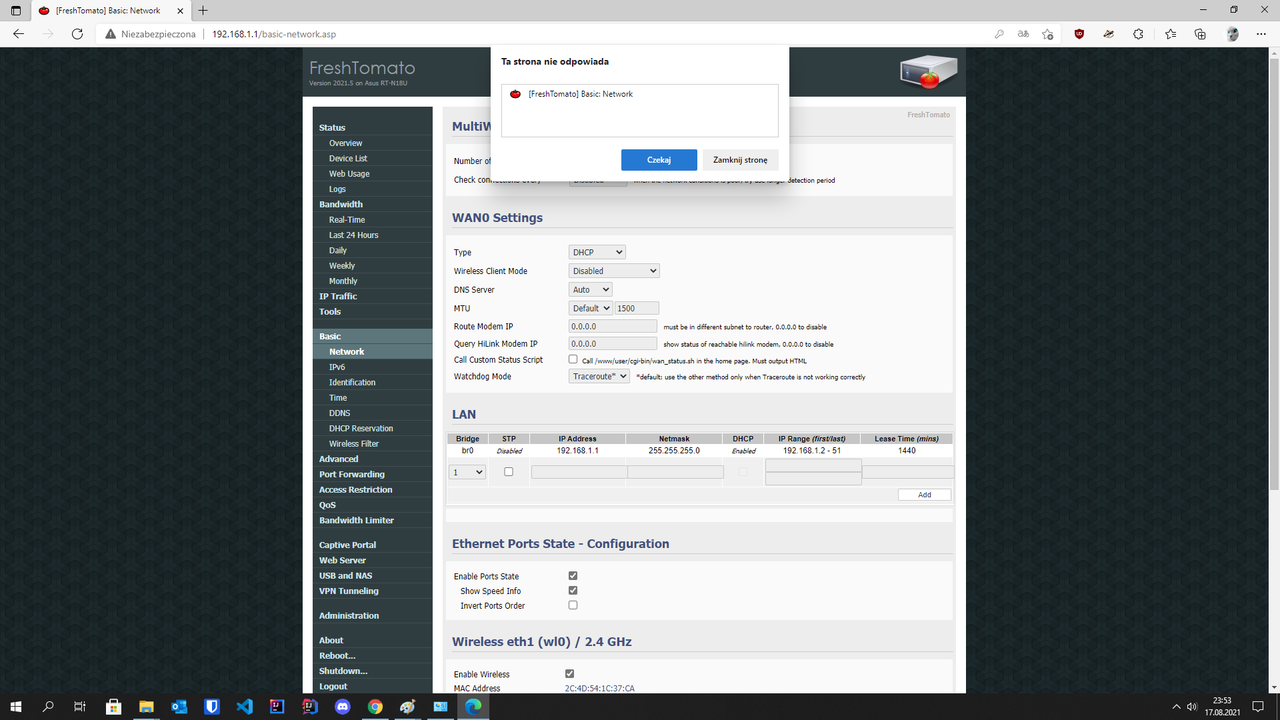This screenshot has height=720, width=1280.
Task: Open Outlook from taskbar
Action: click(179, 706)
